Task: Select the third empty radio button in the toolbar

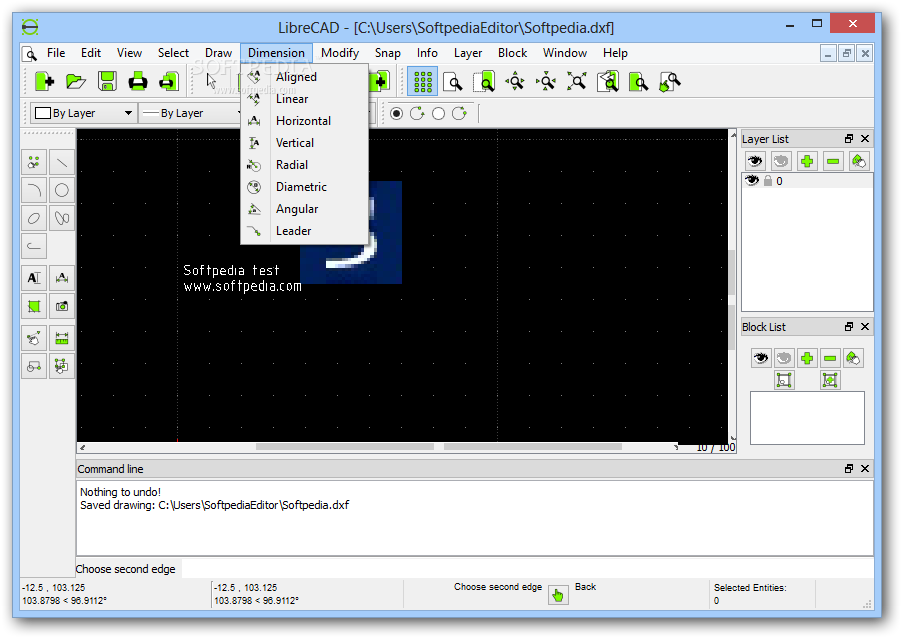Action: (x=438, y=113)
